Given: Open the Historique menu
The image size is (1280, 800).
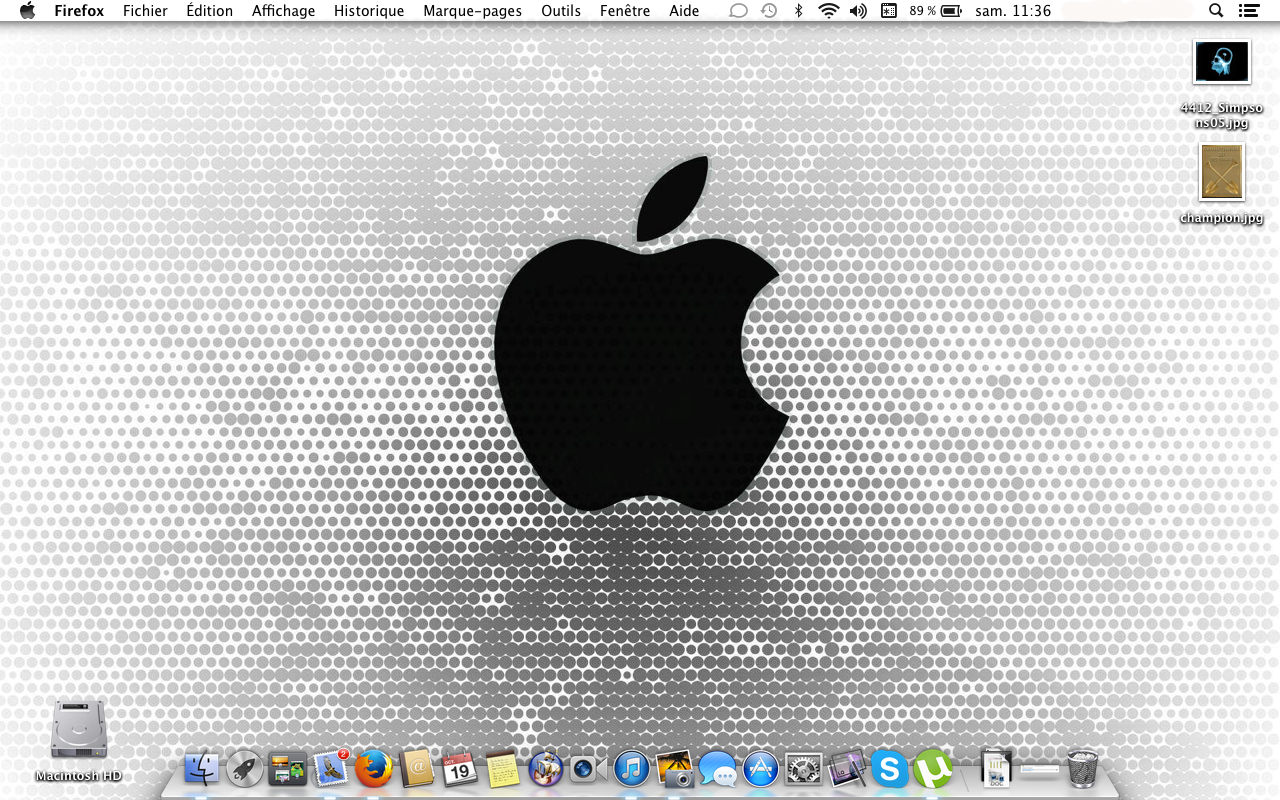Looking at the screenshot, I should pyautogui.click(x=369, y=11).
